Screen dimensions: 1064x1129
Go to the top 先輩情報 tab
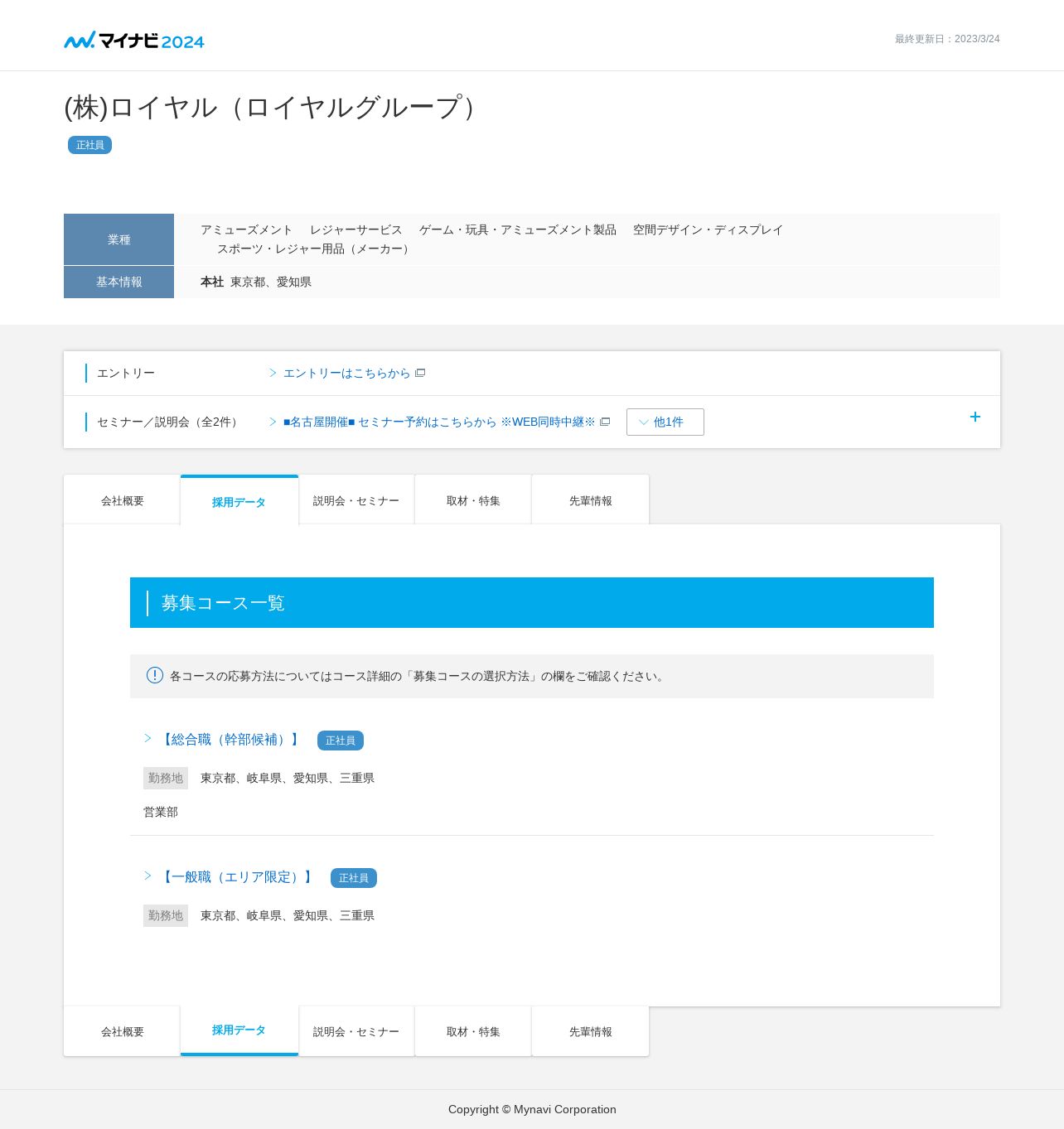[x=591, y=500]
